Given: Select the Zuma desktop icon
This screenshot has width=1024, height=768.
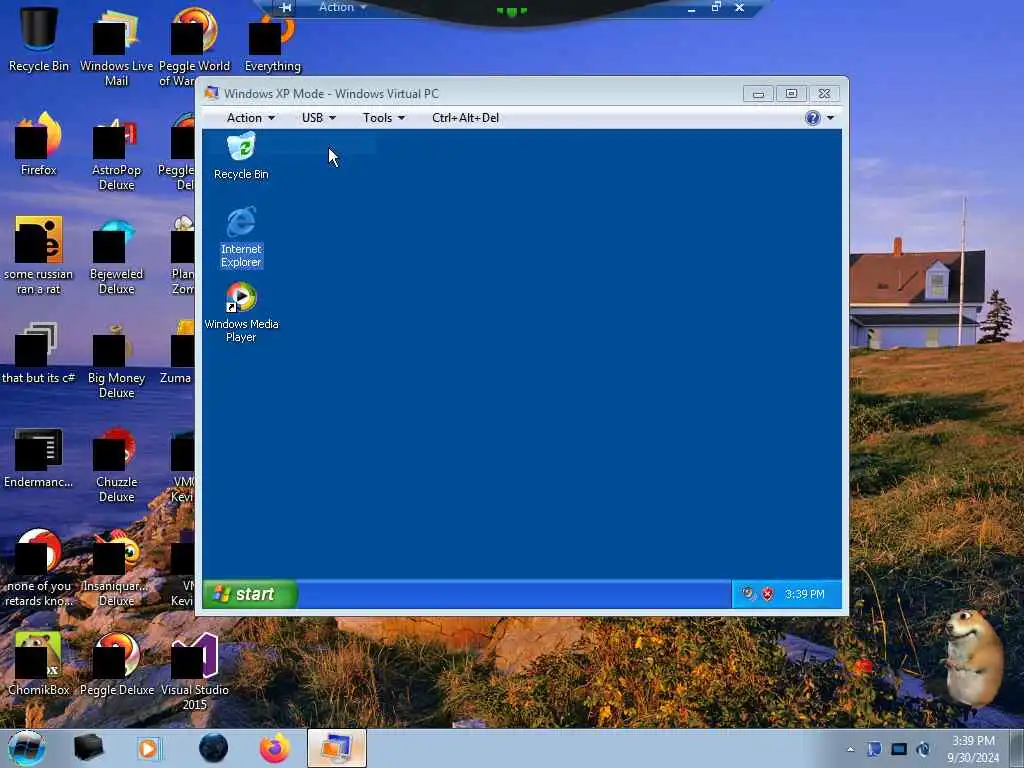Looking at the screenshot, I should [177, 353].
